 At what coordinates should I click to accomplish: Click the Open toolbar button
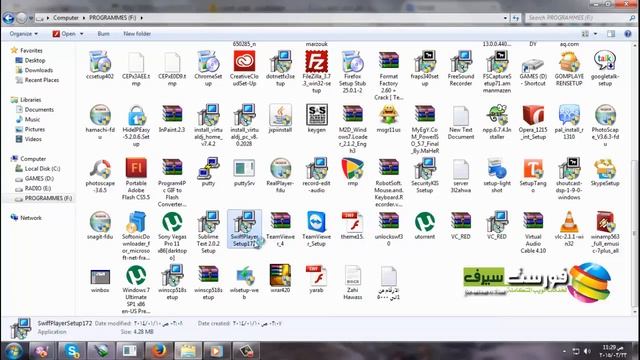pyautogui.click(x=64, y=34)
